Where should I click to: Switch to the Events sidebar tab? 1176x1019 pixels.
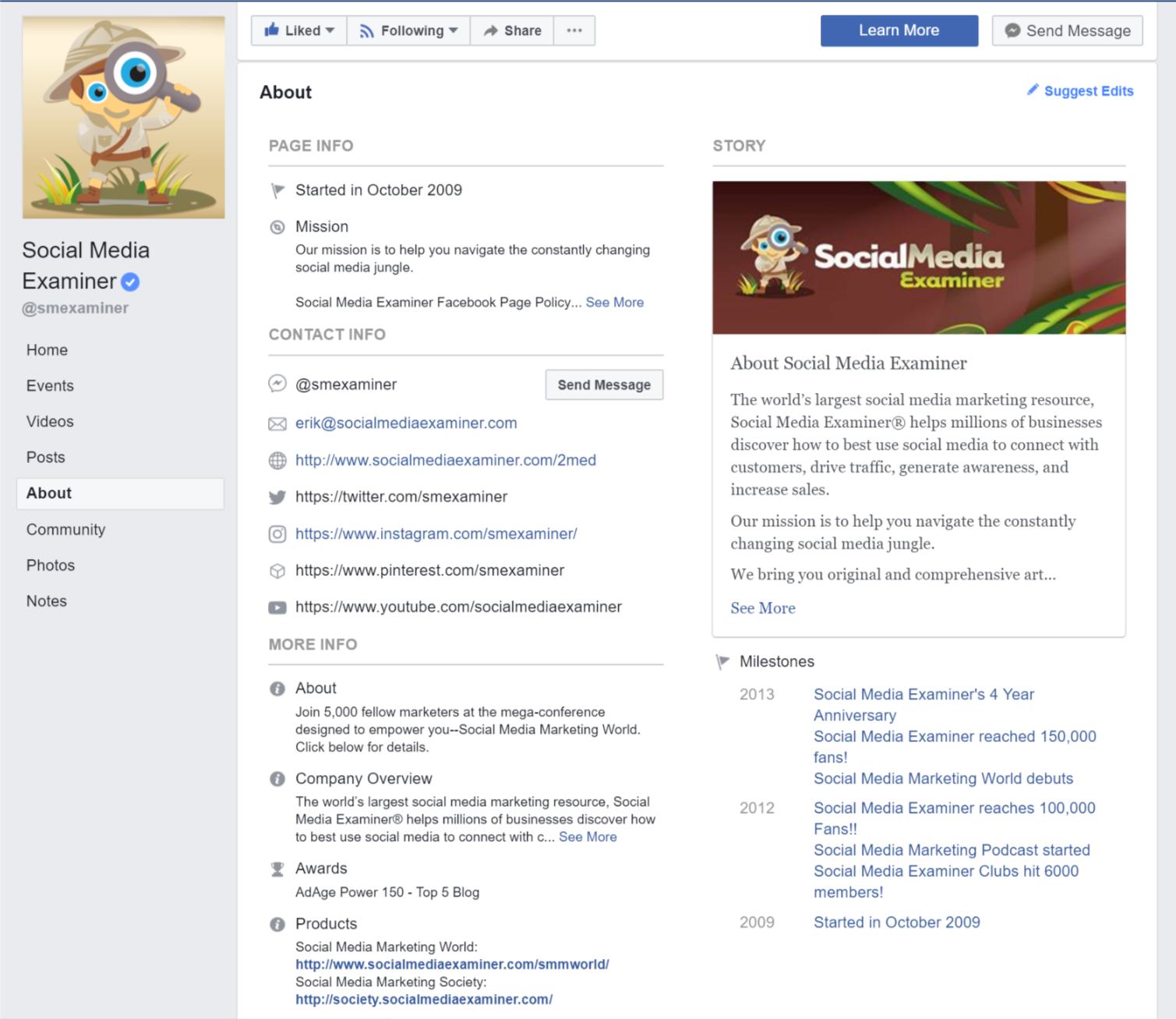50,386
